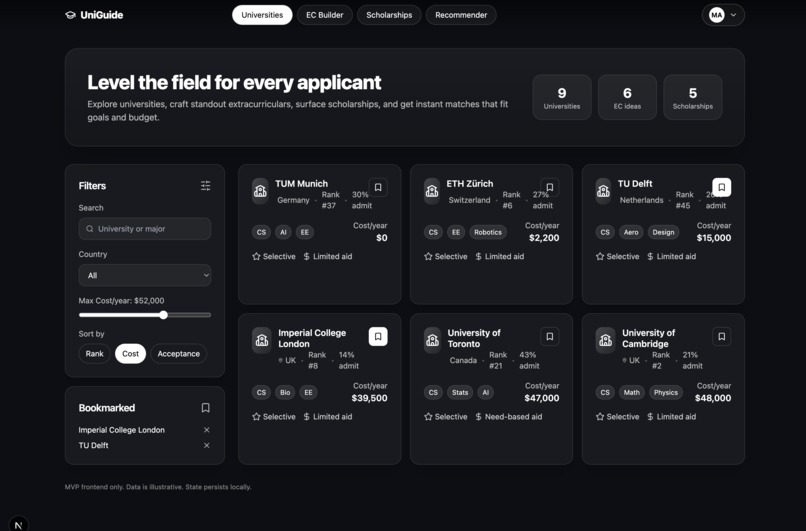
Task: Bookmark TUM Munich
Action: click(x=378, y=187)
